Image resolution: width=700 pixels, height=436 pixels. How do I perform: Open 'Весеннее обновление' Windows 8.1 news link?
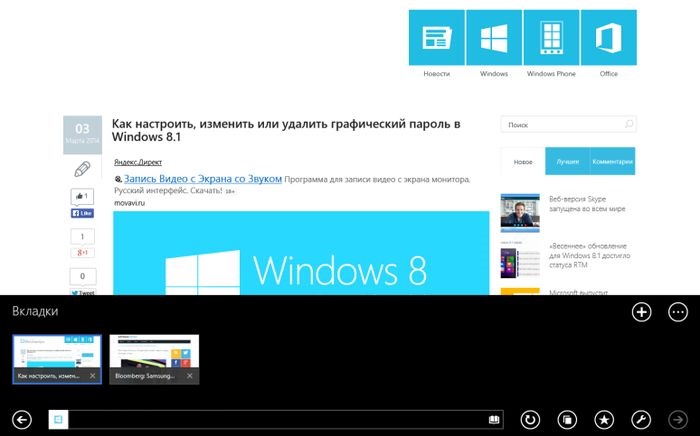click(589, 255)
